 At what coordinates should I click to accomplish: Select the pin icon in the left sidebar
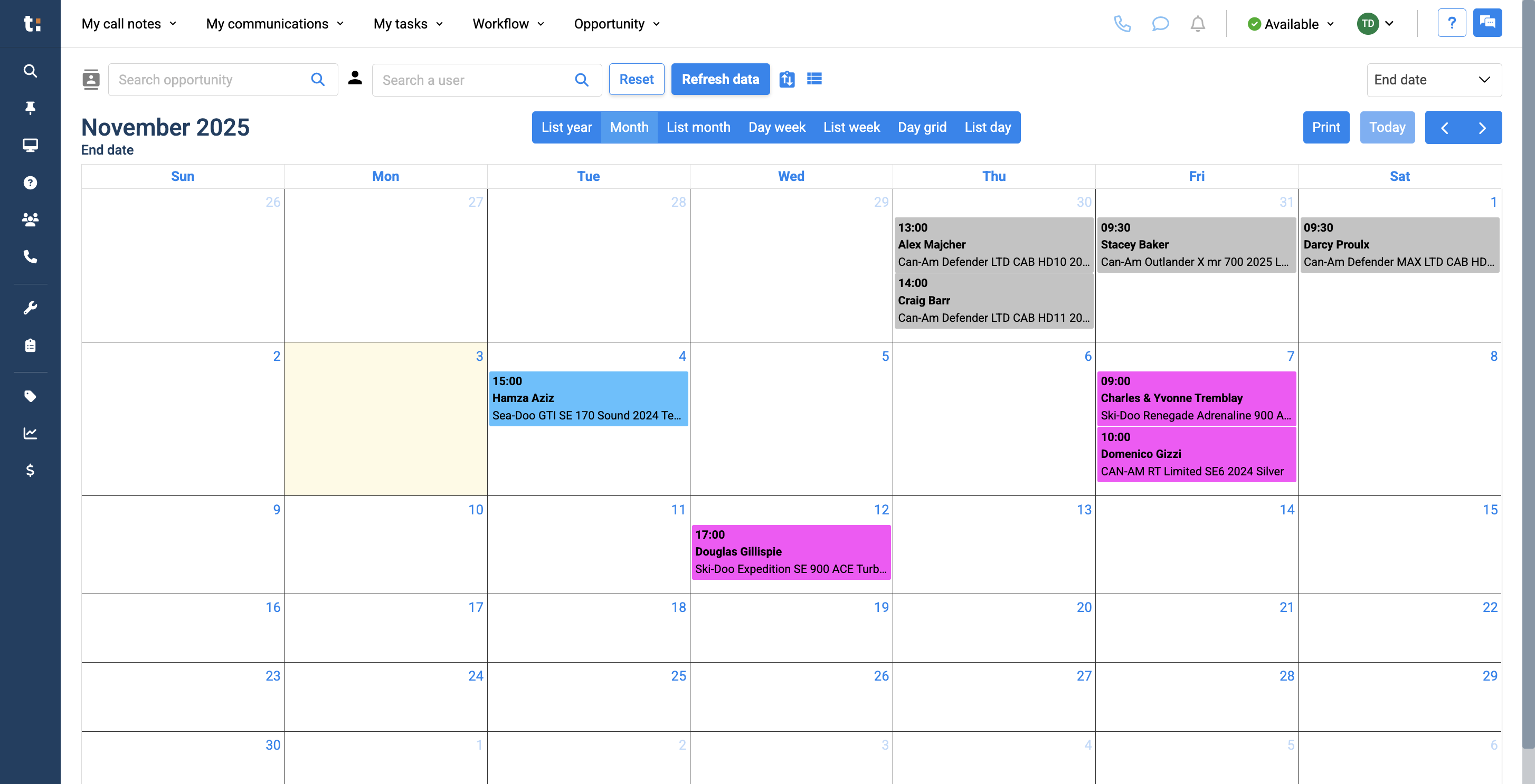coord(30,108)
